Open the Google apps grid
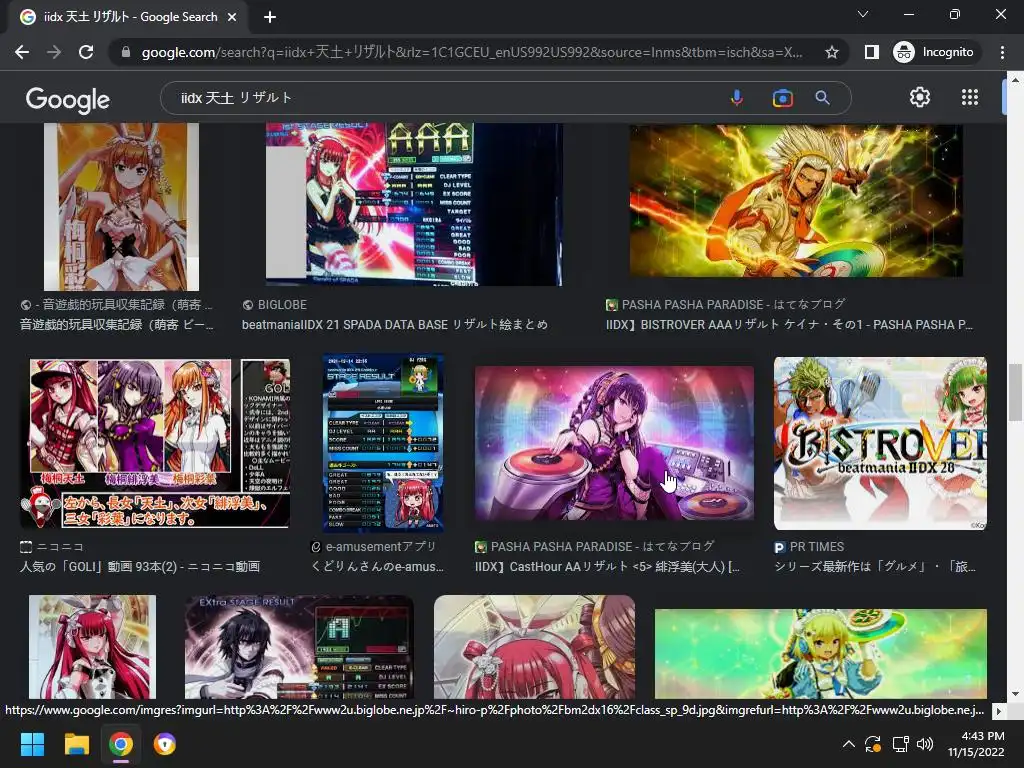This screenshot has width=1024, height=768. tap(970, 97)
